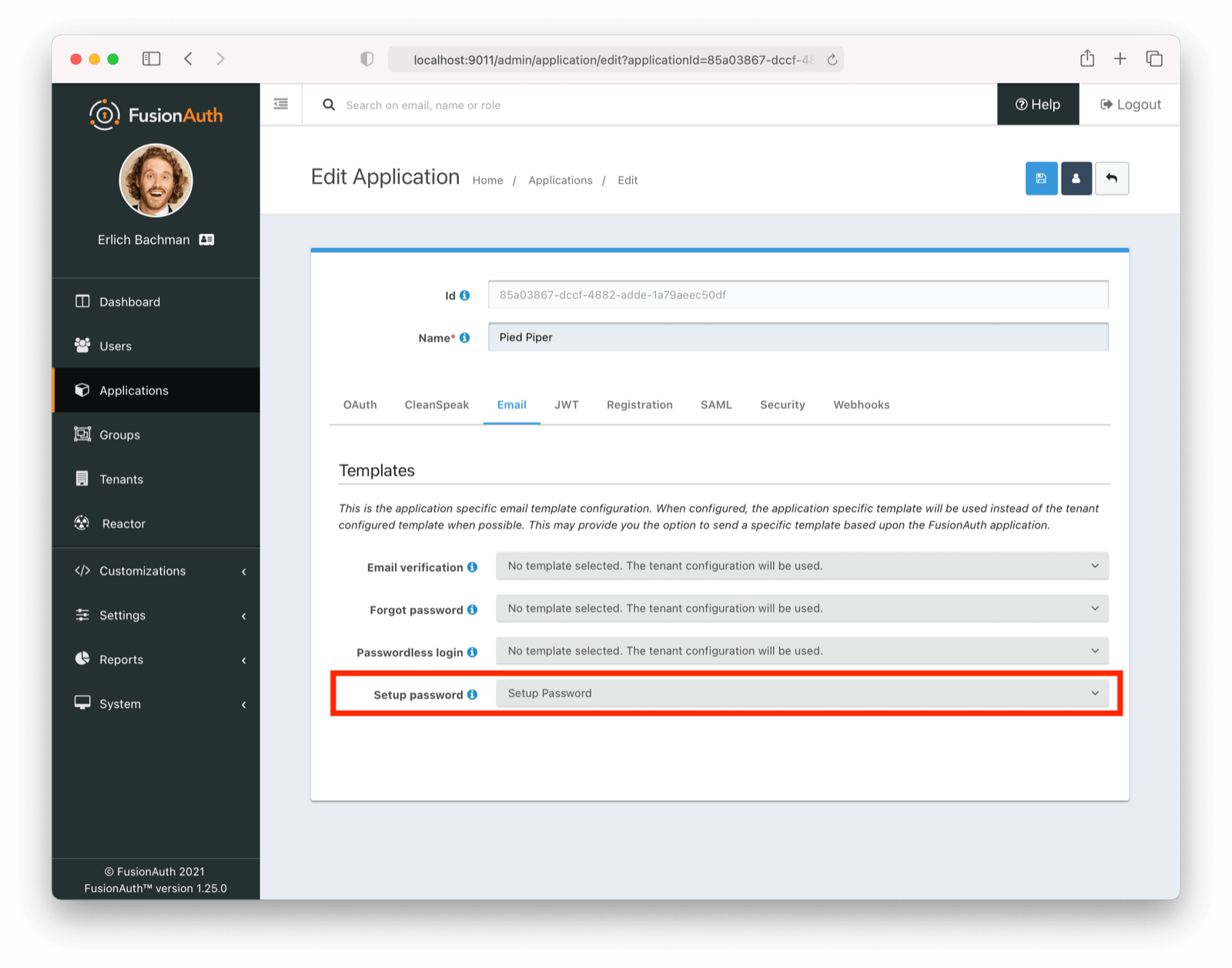
Task: Select the Email tab
Action: [511, 405]
